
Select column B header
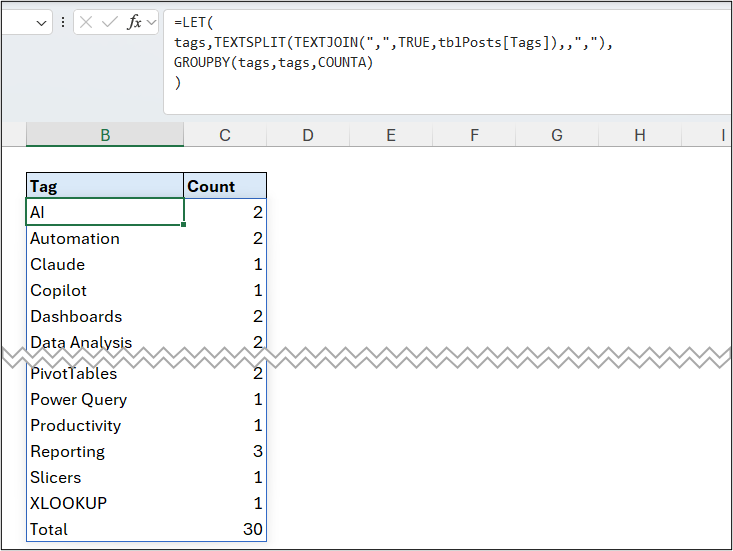(105, 135)
